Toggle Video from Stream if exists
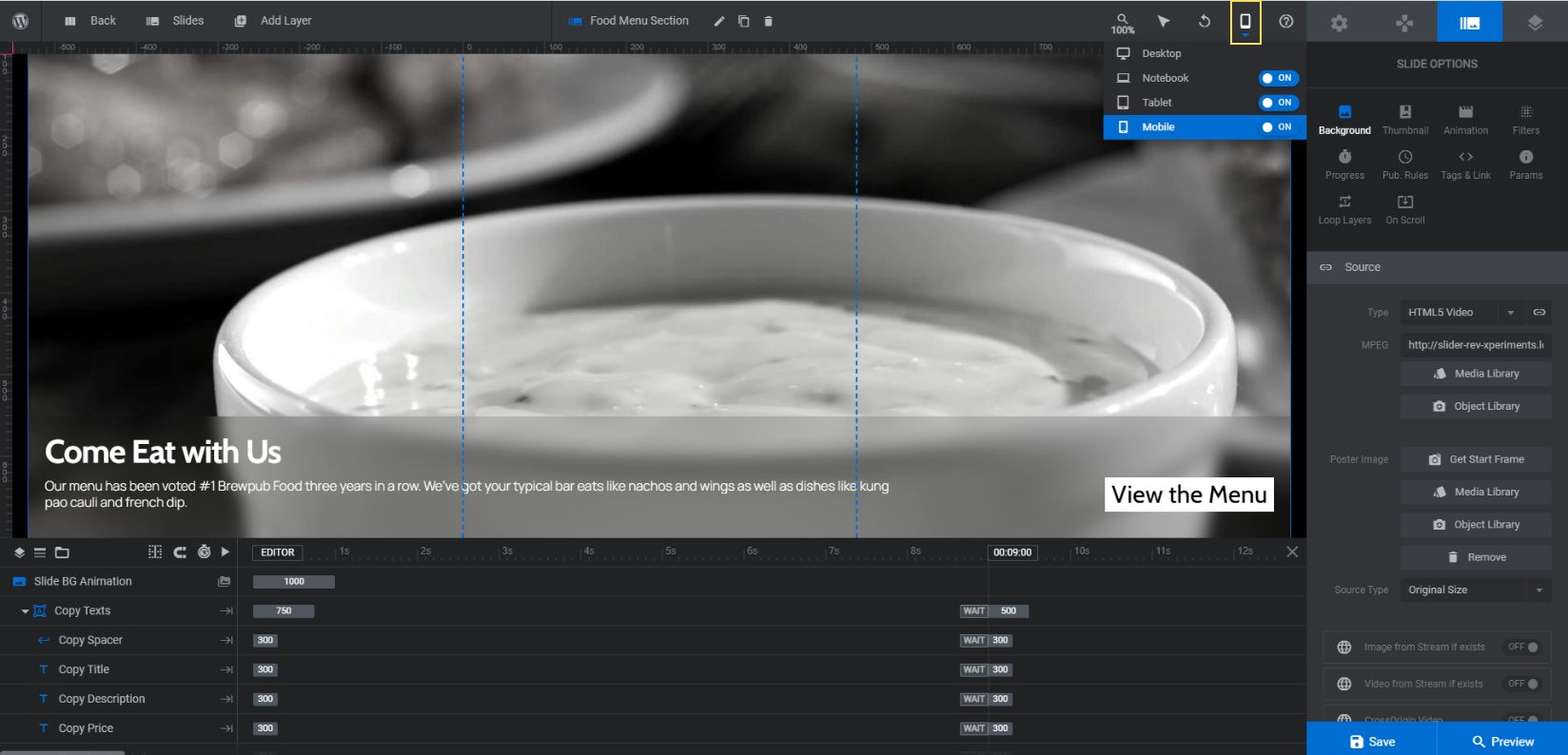The image size is (1568, 755). [1523, 684]
